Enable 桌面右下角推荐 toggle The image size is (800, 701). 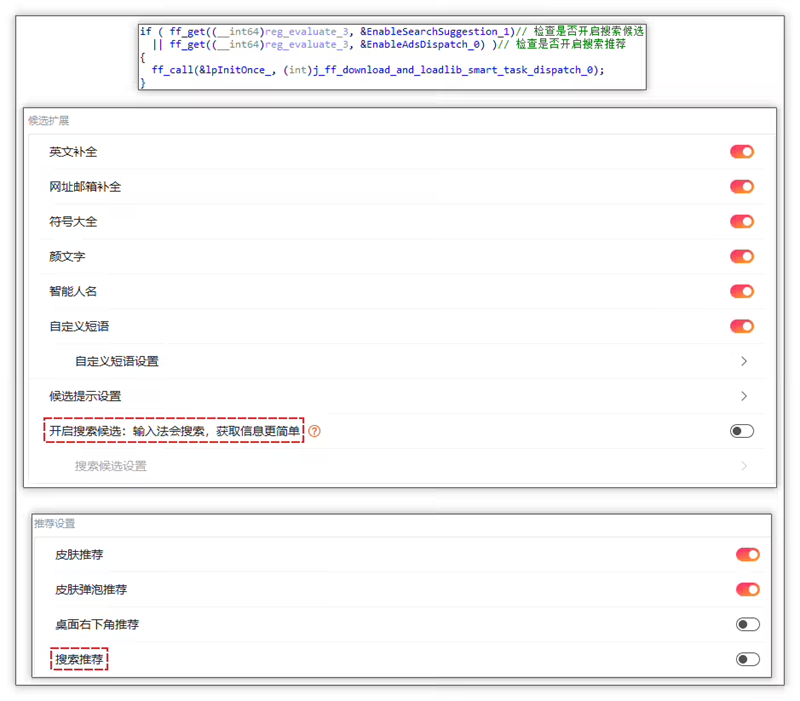pos(747,625)
